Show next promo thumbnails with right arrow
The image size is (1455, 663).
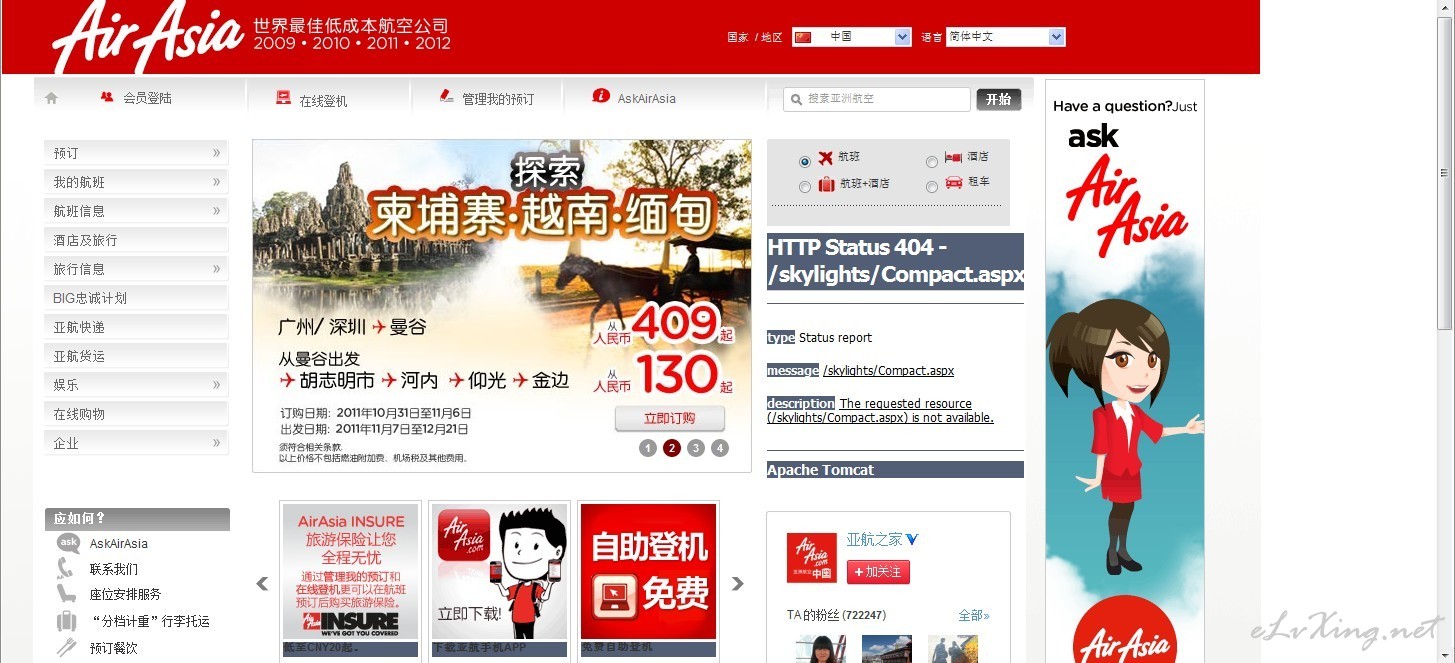click(x=738, y=584)
